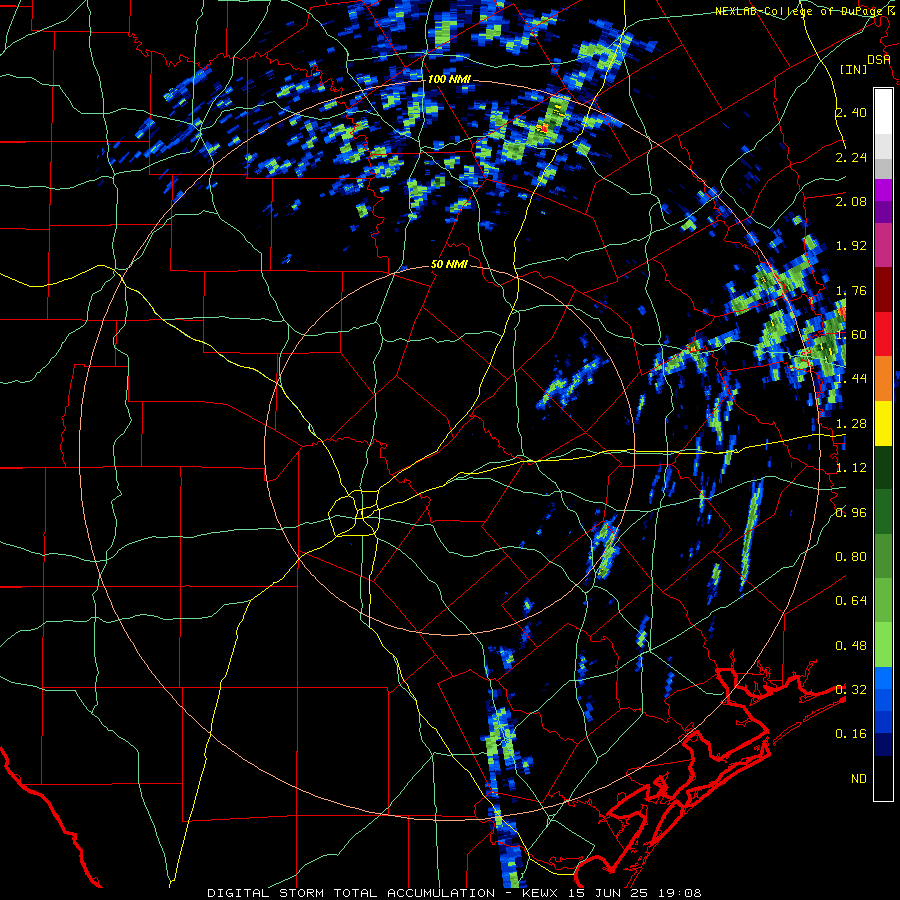Click the "ND" no-data legend label
This screenshot has width=900, height=900.
point(859,779)
